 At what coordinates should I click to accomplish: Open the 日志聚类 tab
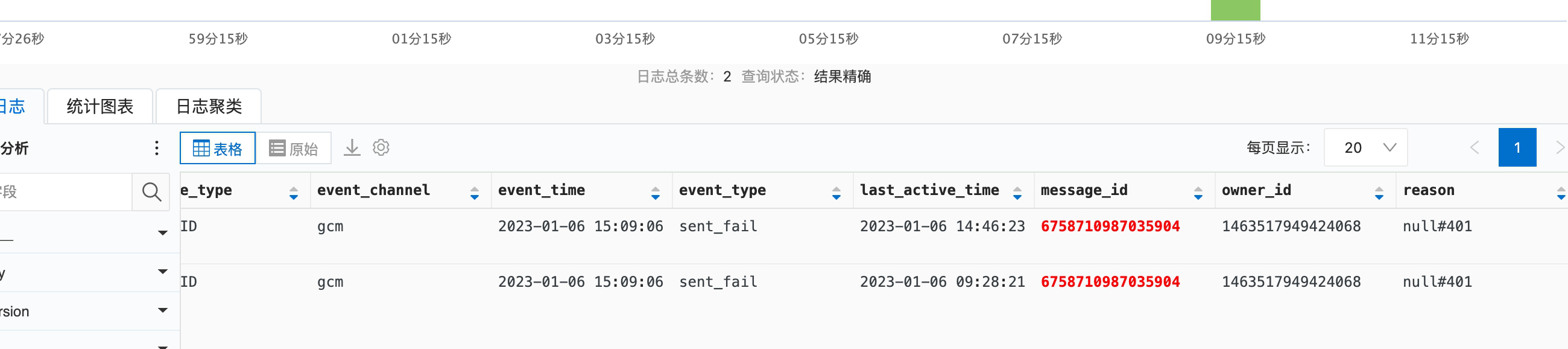click(x=209, y=107)
